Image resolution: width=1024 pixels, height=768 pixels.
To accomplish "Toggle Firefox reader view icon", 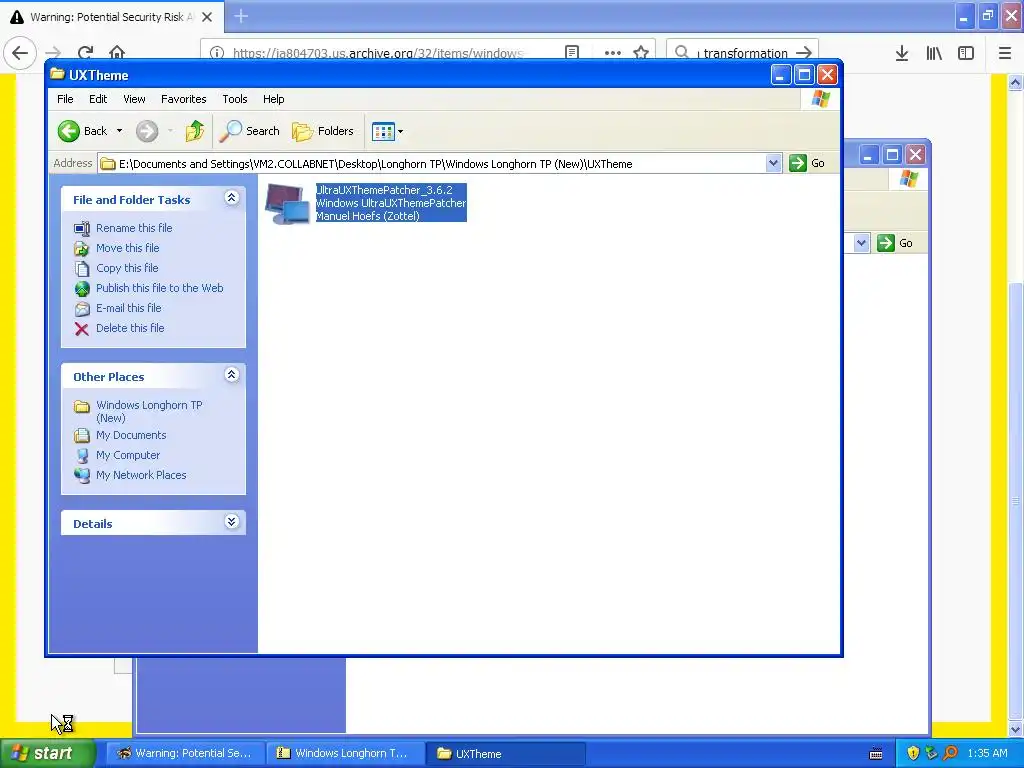I will click(571, 53).
